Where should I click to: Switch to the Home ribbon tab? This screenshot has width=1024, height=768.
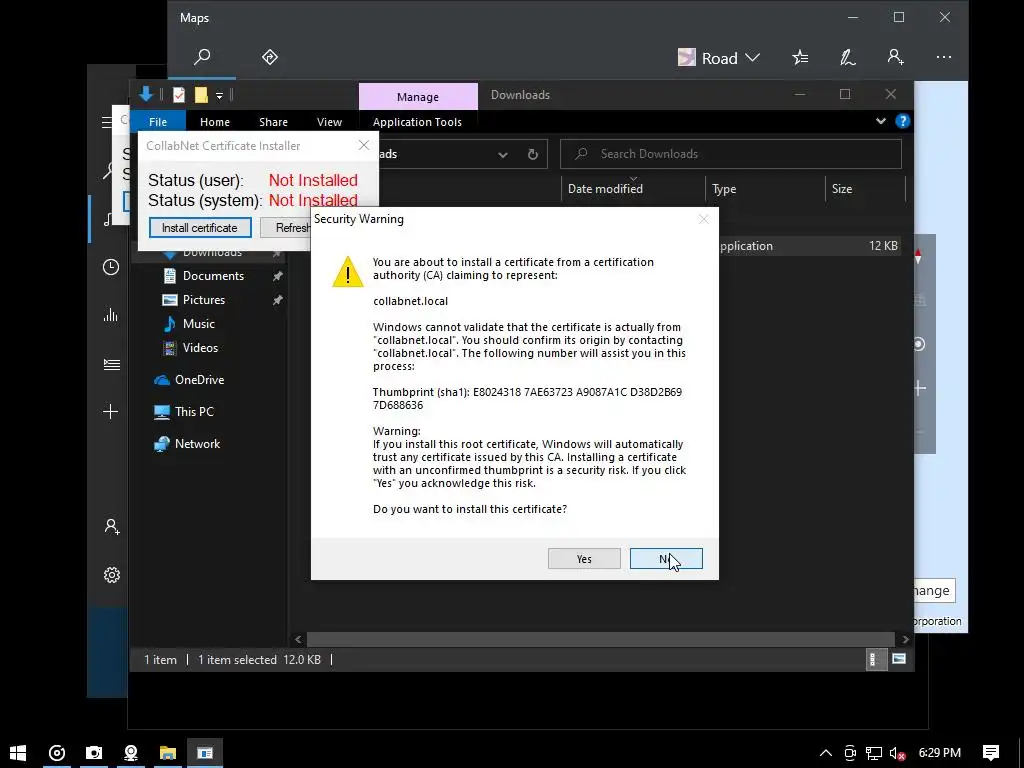pos(214,121)
